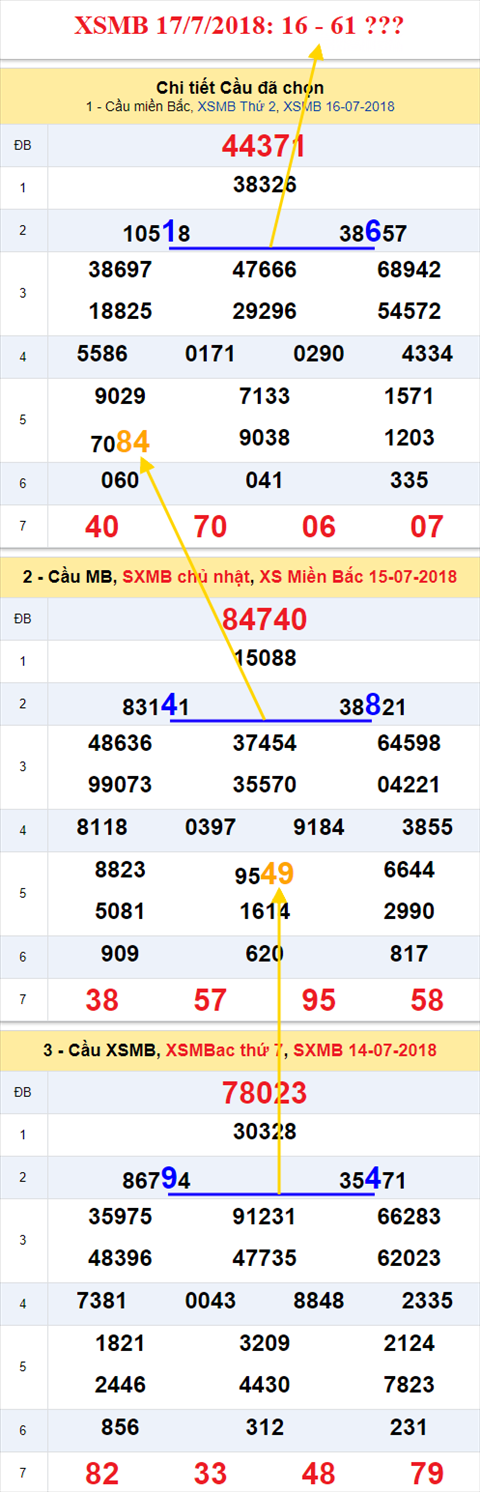
Task: Select the number 38657
Action: pos(372,233)
